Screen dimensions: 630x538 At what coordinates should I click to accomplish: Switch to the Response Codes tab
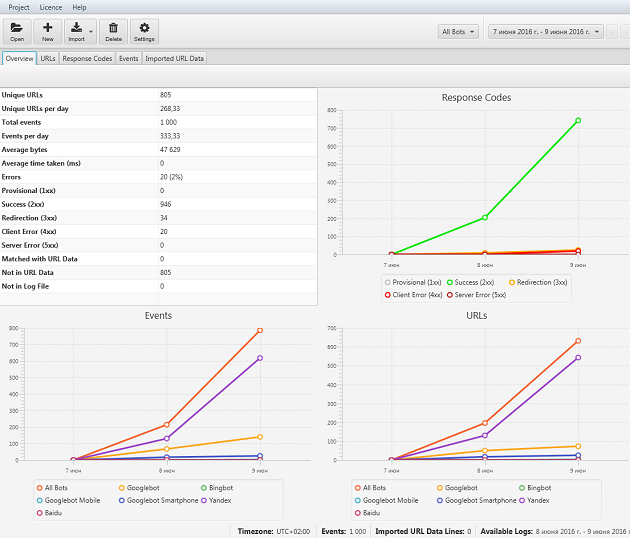tap(87, 58)
